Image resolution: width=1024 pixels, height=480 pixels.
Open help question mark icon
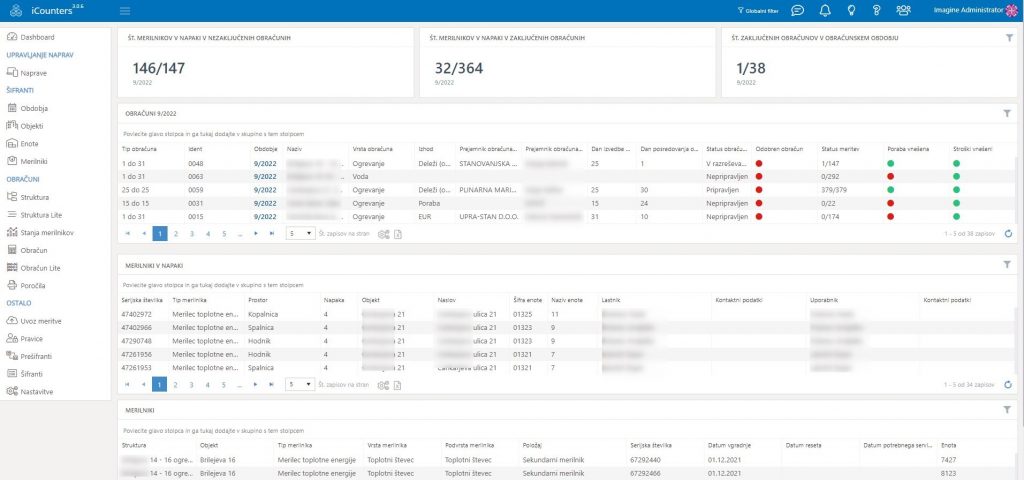pos(876,10)
